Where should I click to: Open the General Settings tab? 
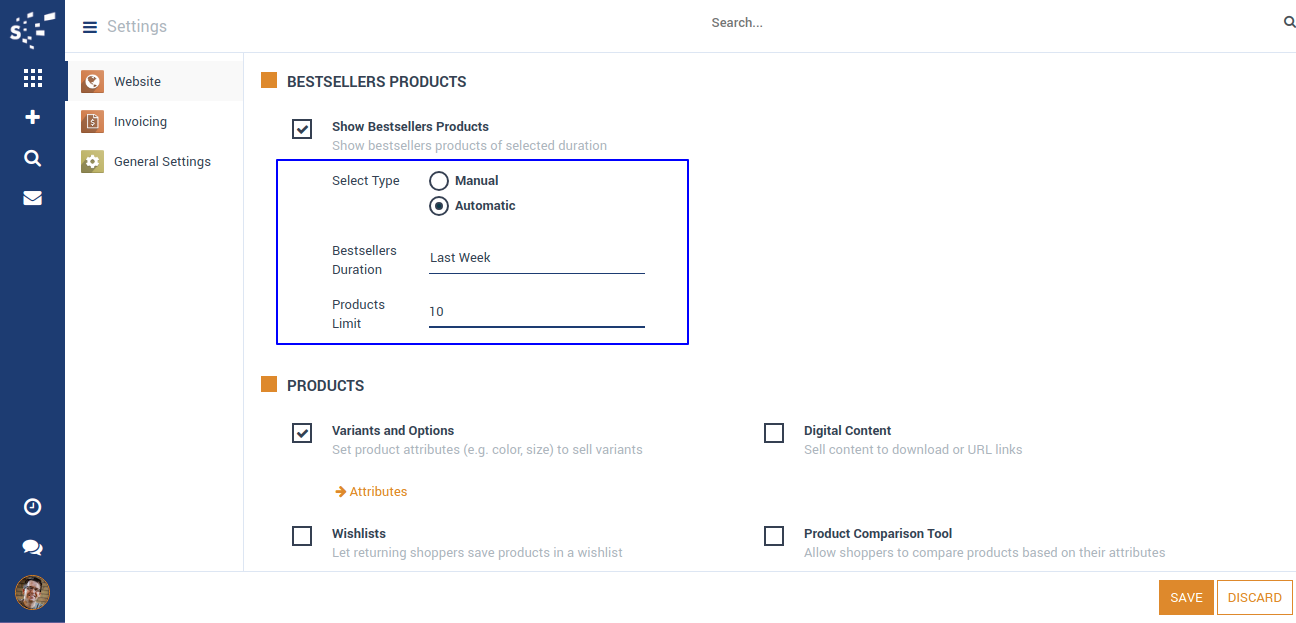(162, 162)
